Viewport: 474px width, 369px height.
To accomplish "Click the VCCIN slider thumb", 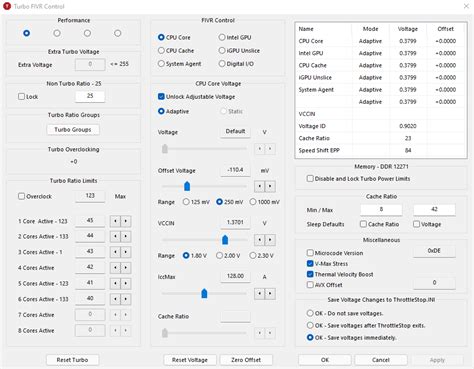I will point(225,240).
